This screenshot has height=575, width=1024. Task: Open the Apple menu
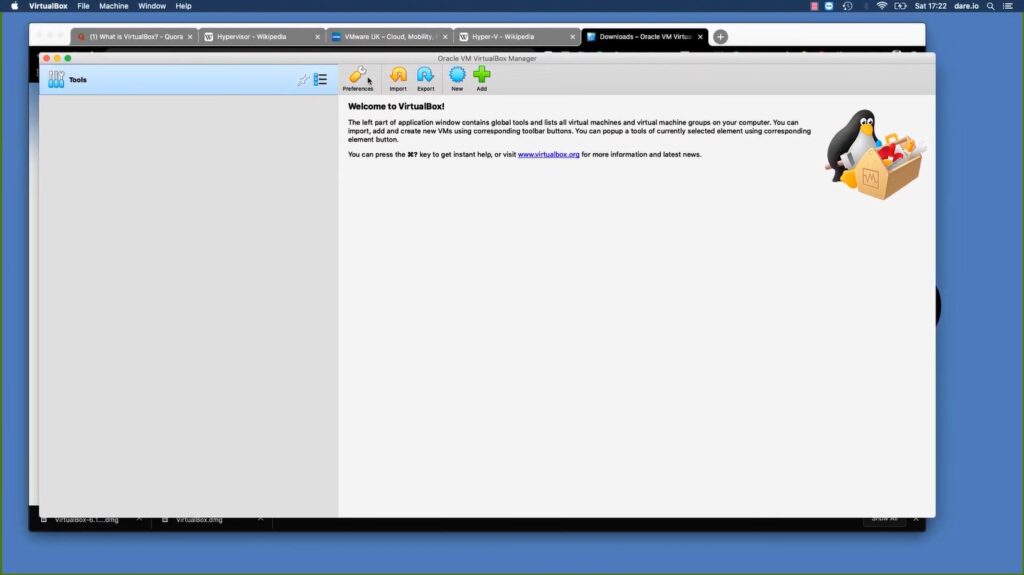tap(14, 6)
